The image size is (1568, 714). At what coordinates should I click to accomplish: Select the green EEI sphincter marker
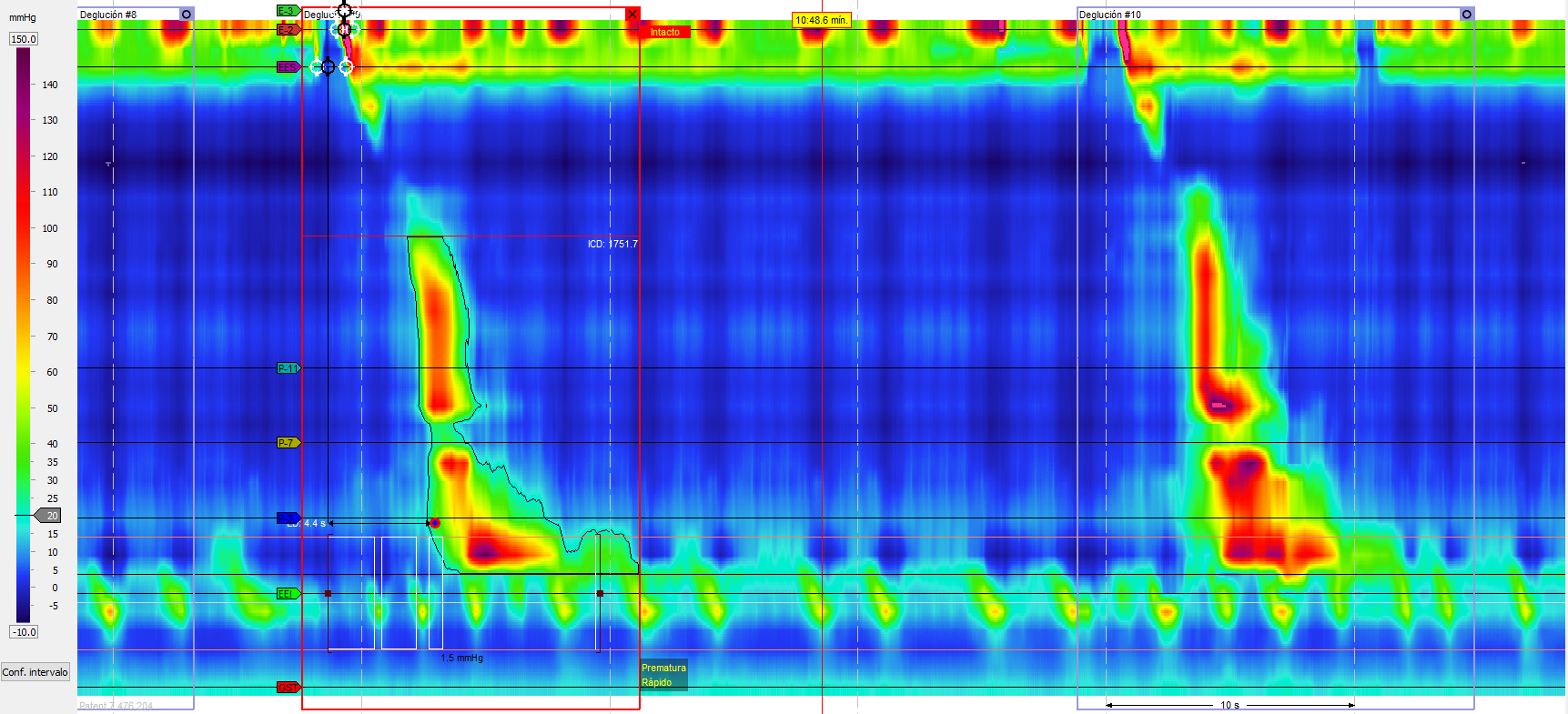pos(288,594)
